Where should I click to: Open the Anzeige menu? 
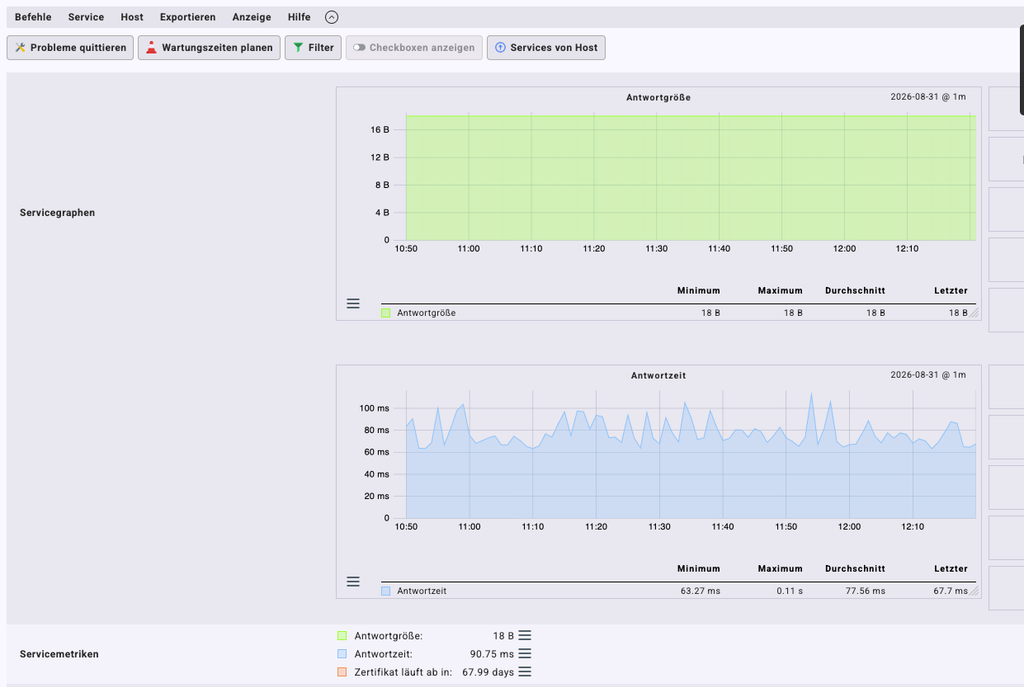tap(251, 17)
